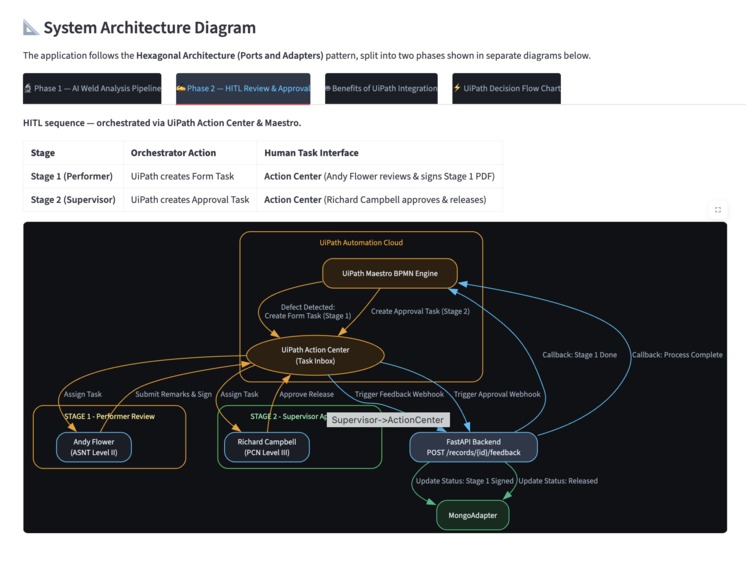Click the Human Task Interface column header
This screenshot has height=573, width=746.
coord(380,153)
